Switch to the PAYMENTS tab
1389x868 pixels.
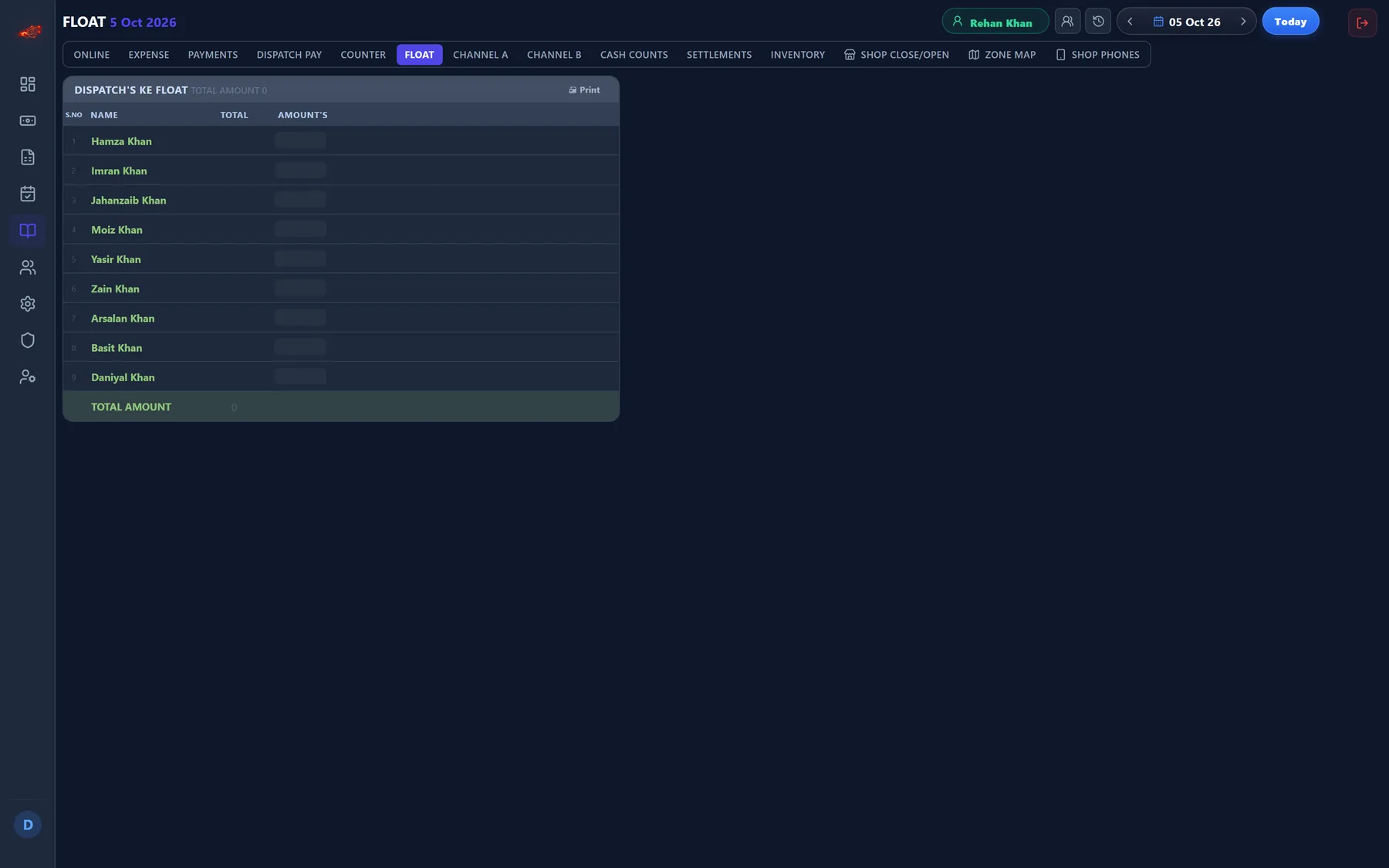pos(213,55)
